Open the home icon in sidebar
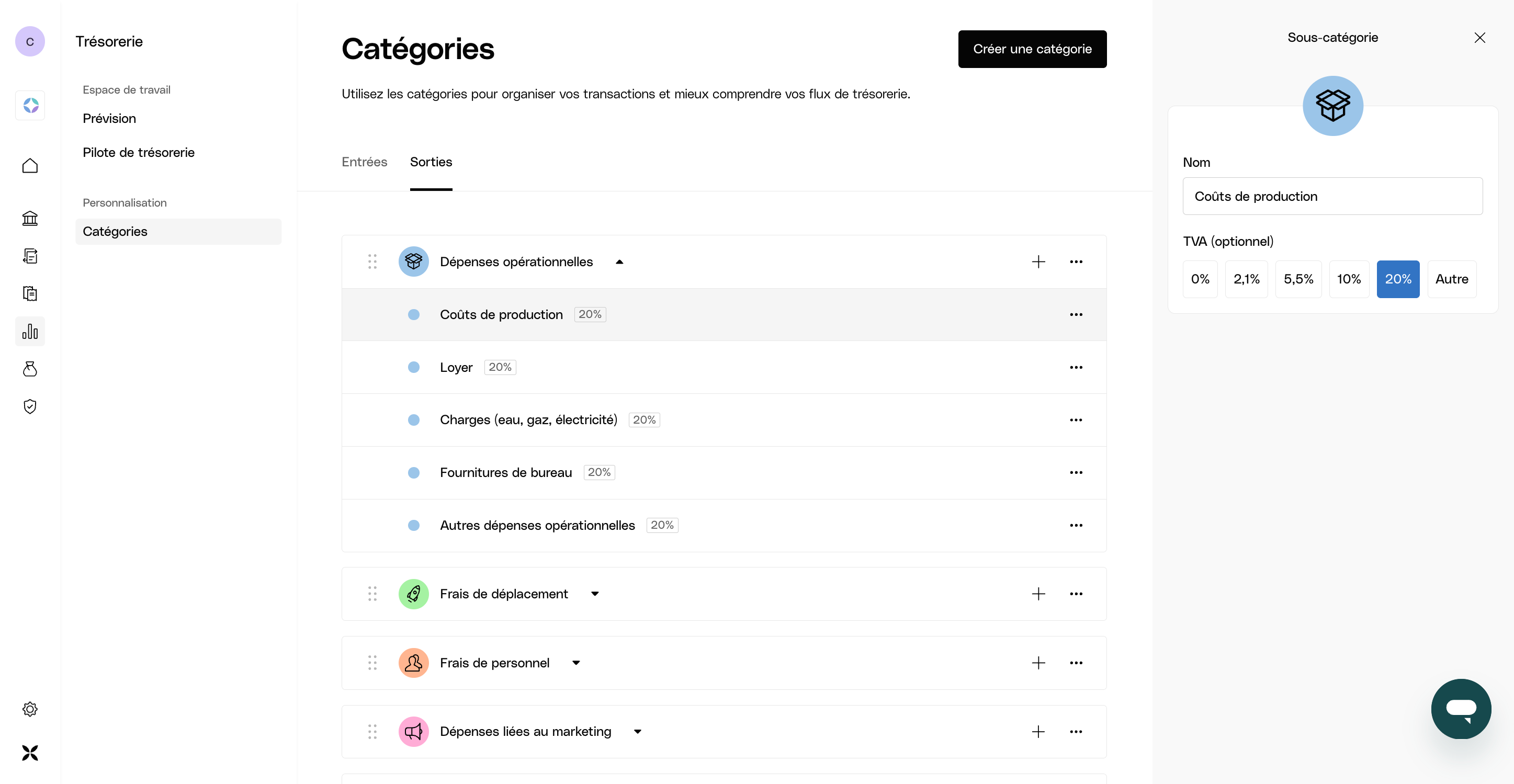 coord(30,166)
